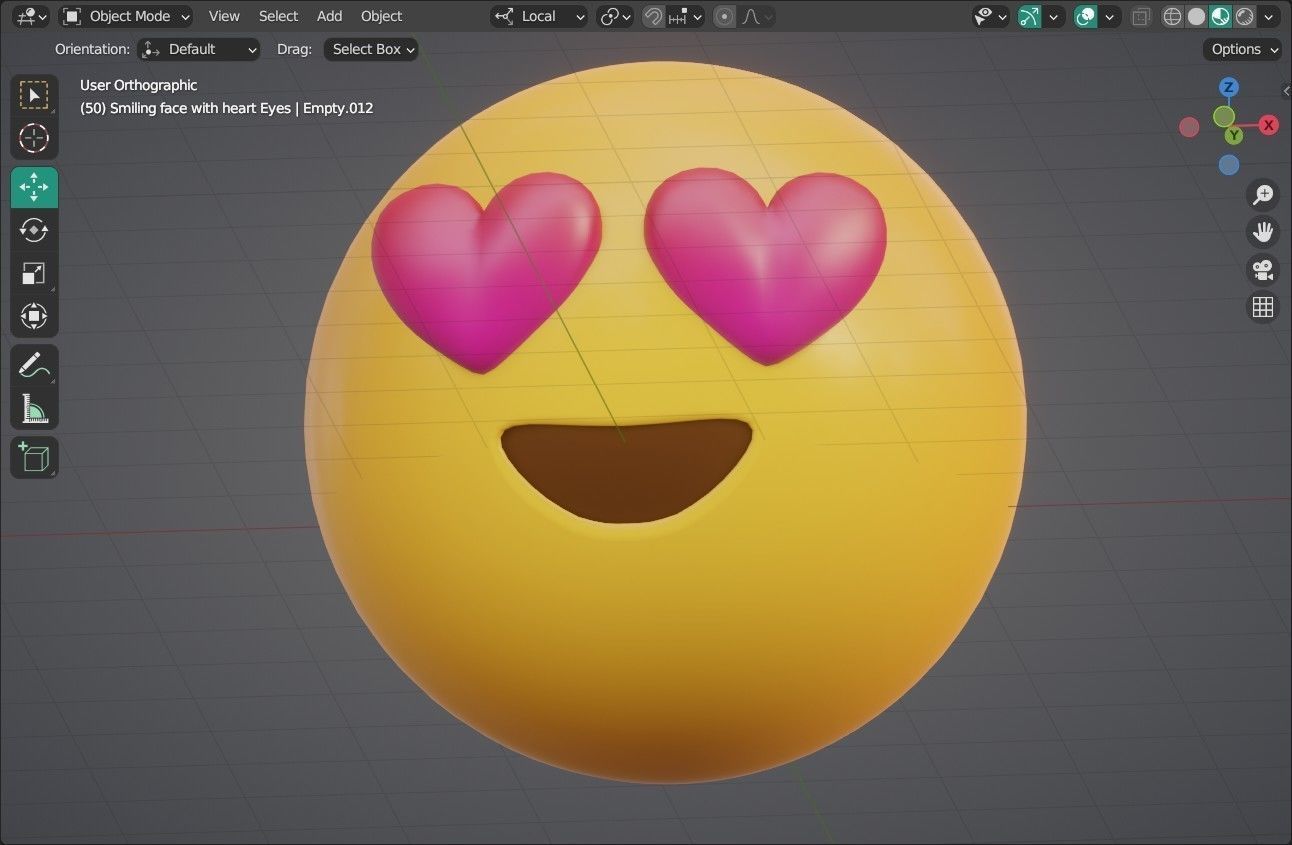Select the Annotate pencil tool

pyautogui.click(x=34, y=365)
